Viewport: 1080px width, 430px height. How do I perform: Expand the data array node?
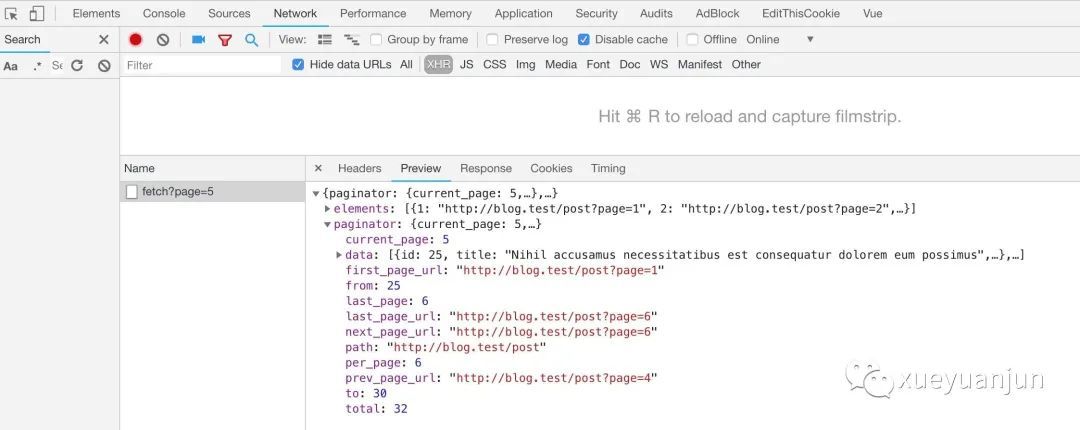click(x=340, y=256)
